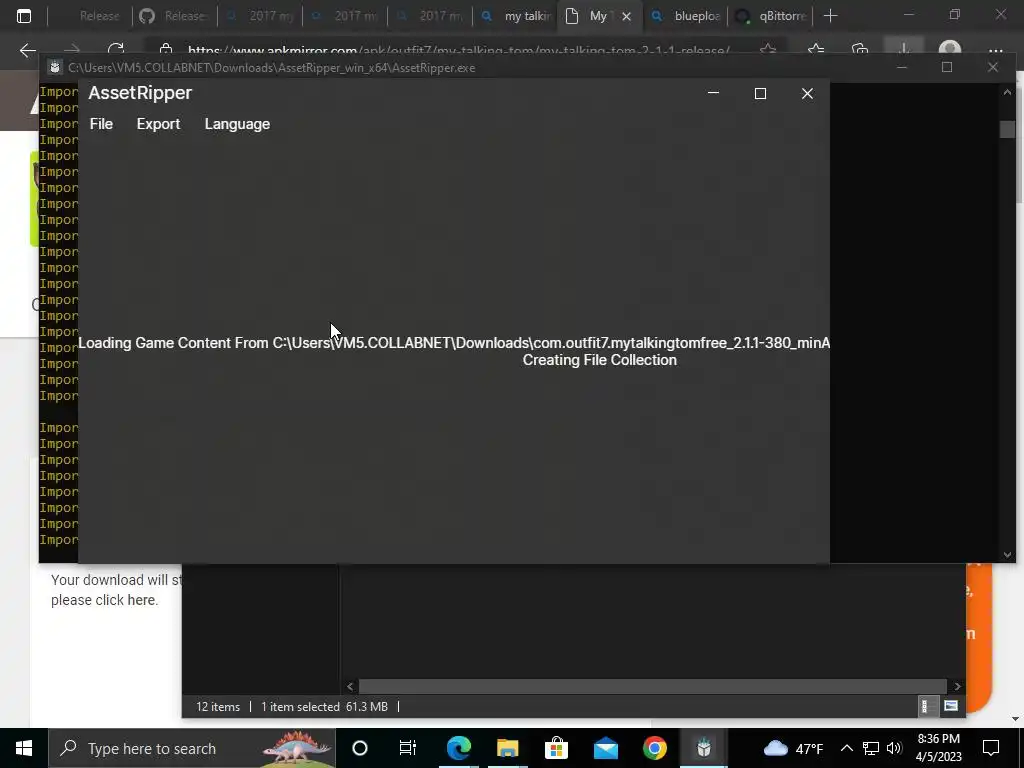Image resolution: width=1024 pixels, height=768 pixels.
Task: Close the AssetRipper window
Action: click(807, 93)
